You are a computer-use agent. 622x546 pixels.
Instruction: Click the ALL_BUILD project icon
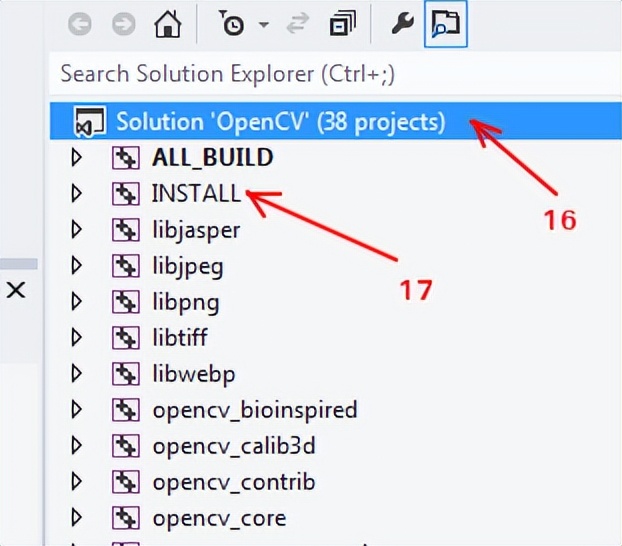126,158
